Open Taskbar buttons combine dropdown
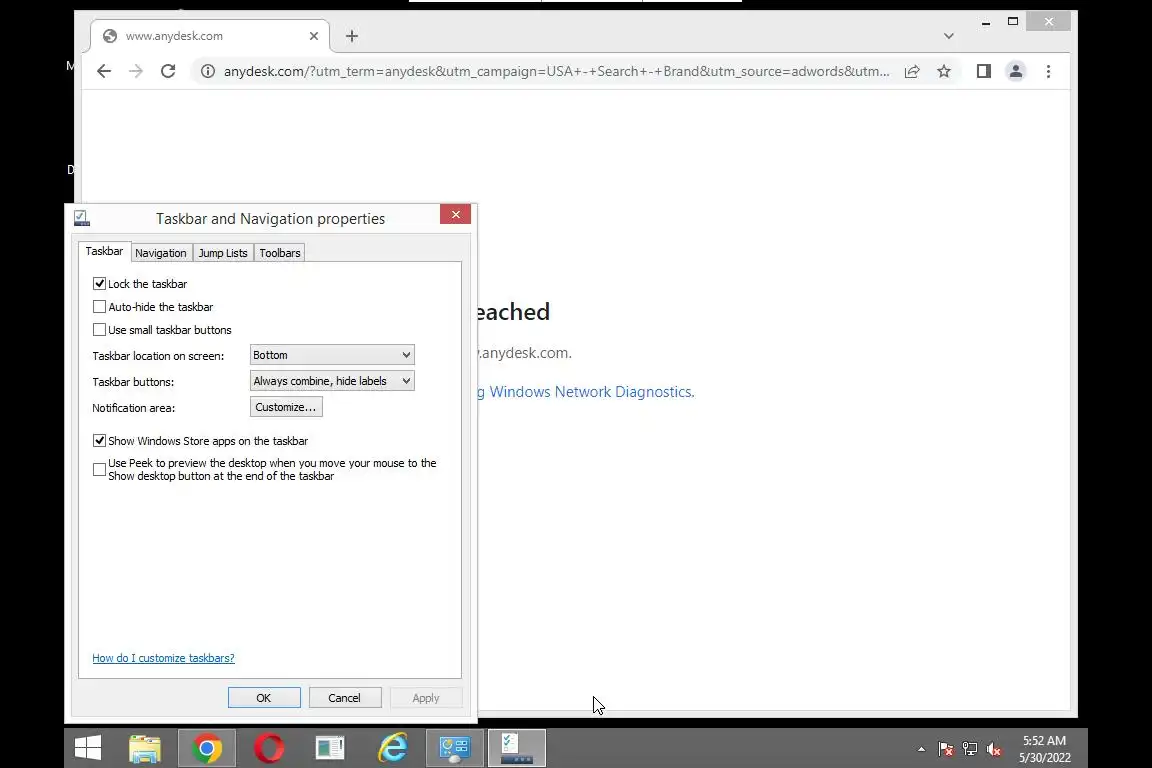The image size is (1152, 768). [x=332, y=381]
